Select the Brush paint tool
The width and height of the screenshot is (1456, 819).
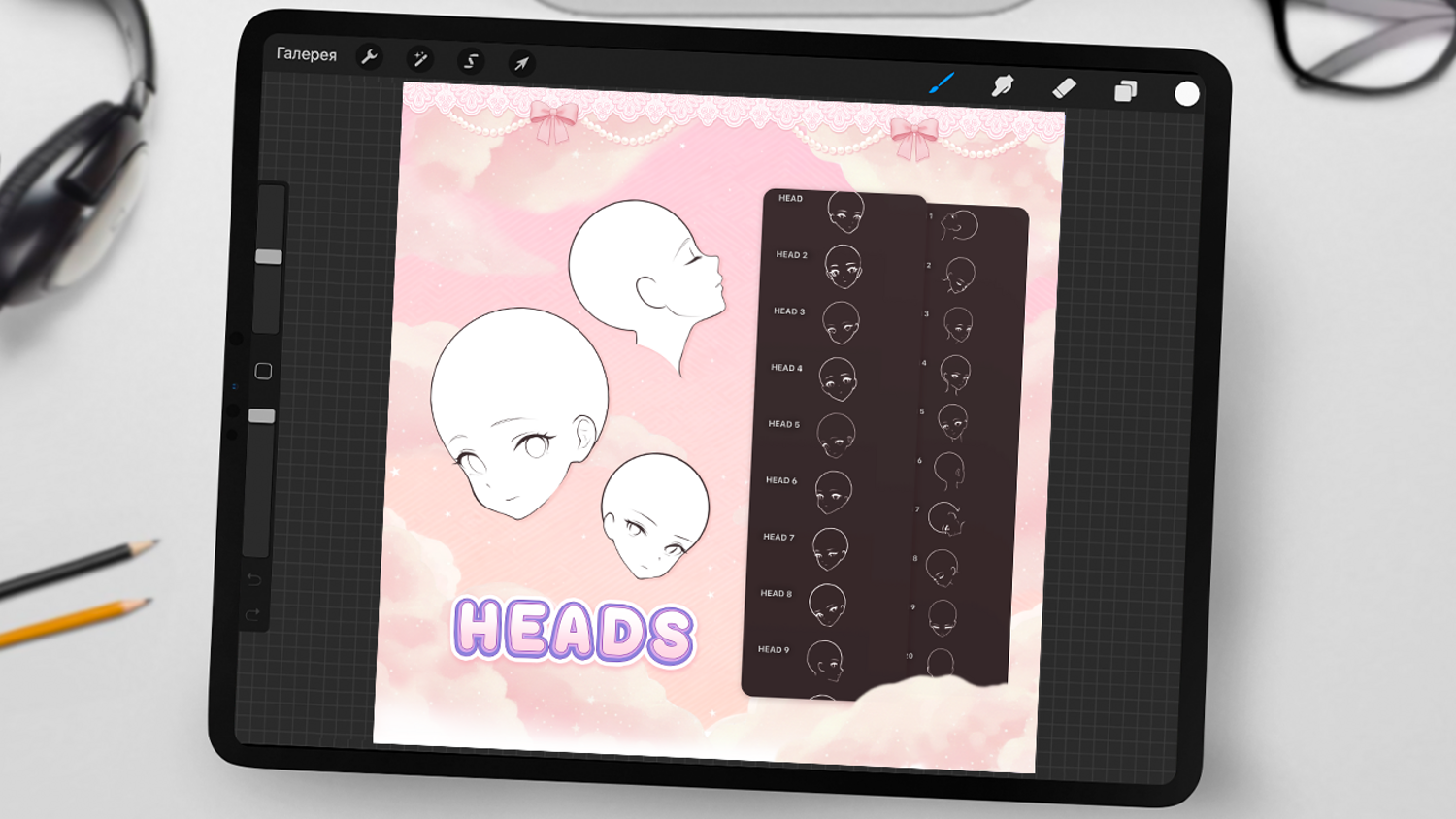[x=942, y=83]
